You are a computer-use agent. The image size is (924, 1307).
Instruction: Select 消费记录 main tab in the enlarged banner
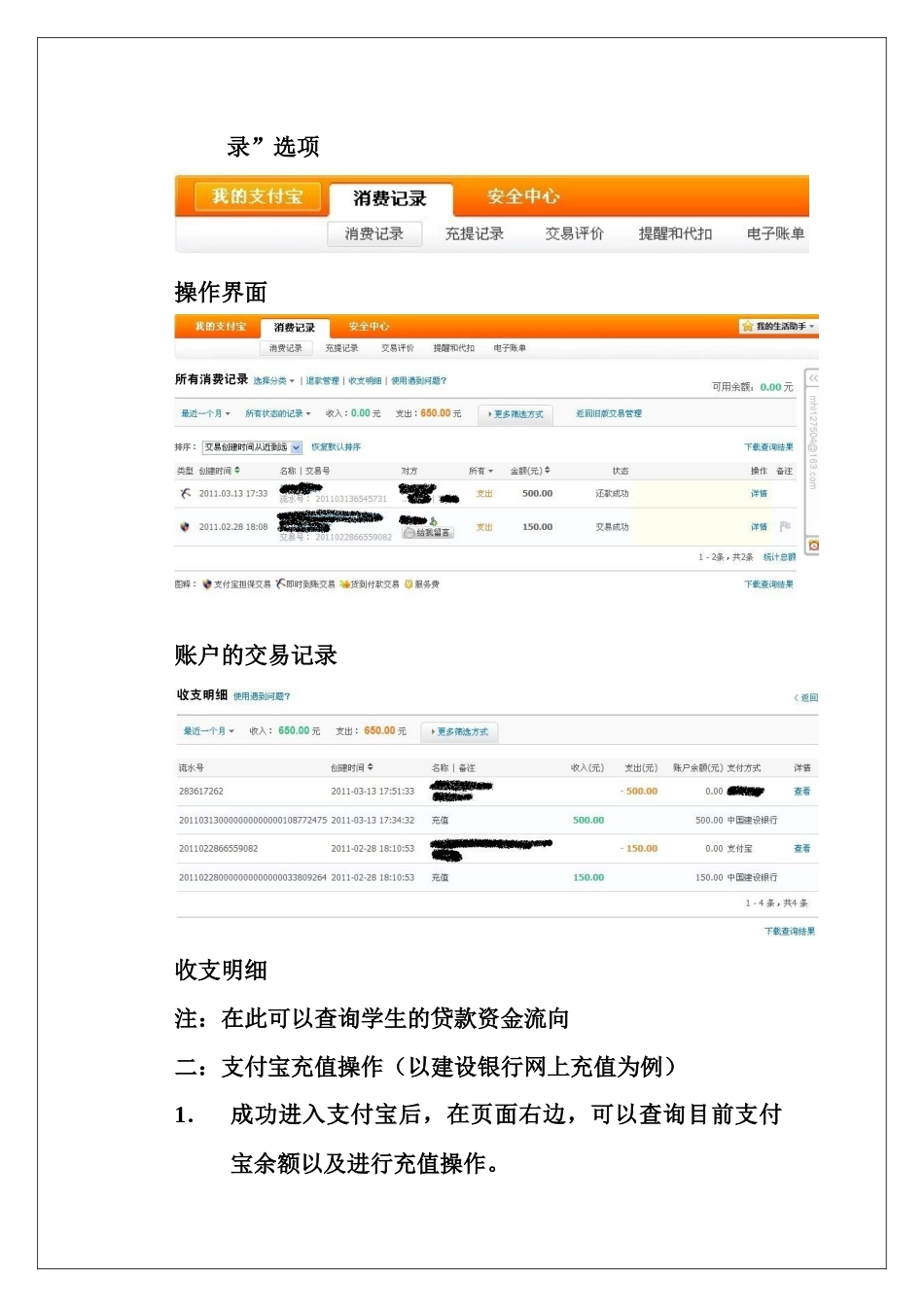pos(390,198)
